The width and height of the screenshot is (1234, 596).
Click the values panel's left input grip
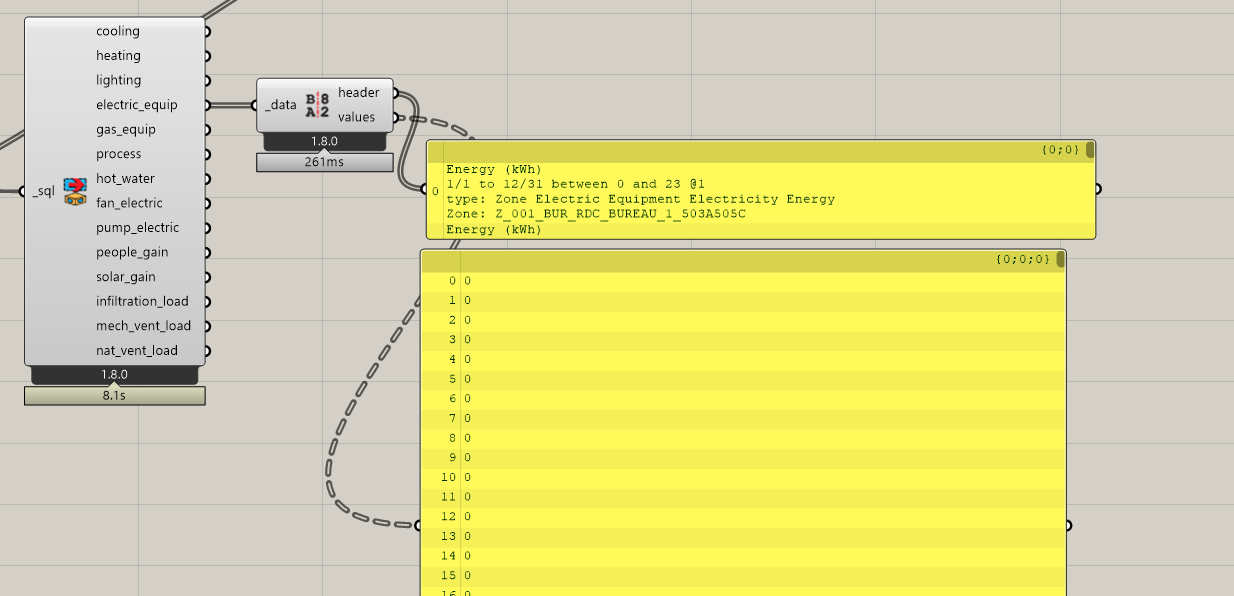[420, 525]
